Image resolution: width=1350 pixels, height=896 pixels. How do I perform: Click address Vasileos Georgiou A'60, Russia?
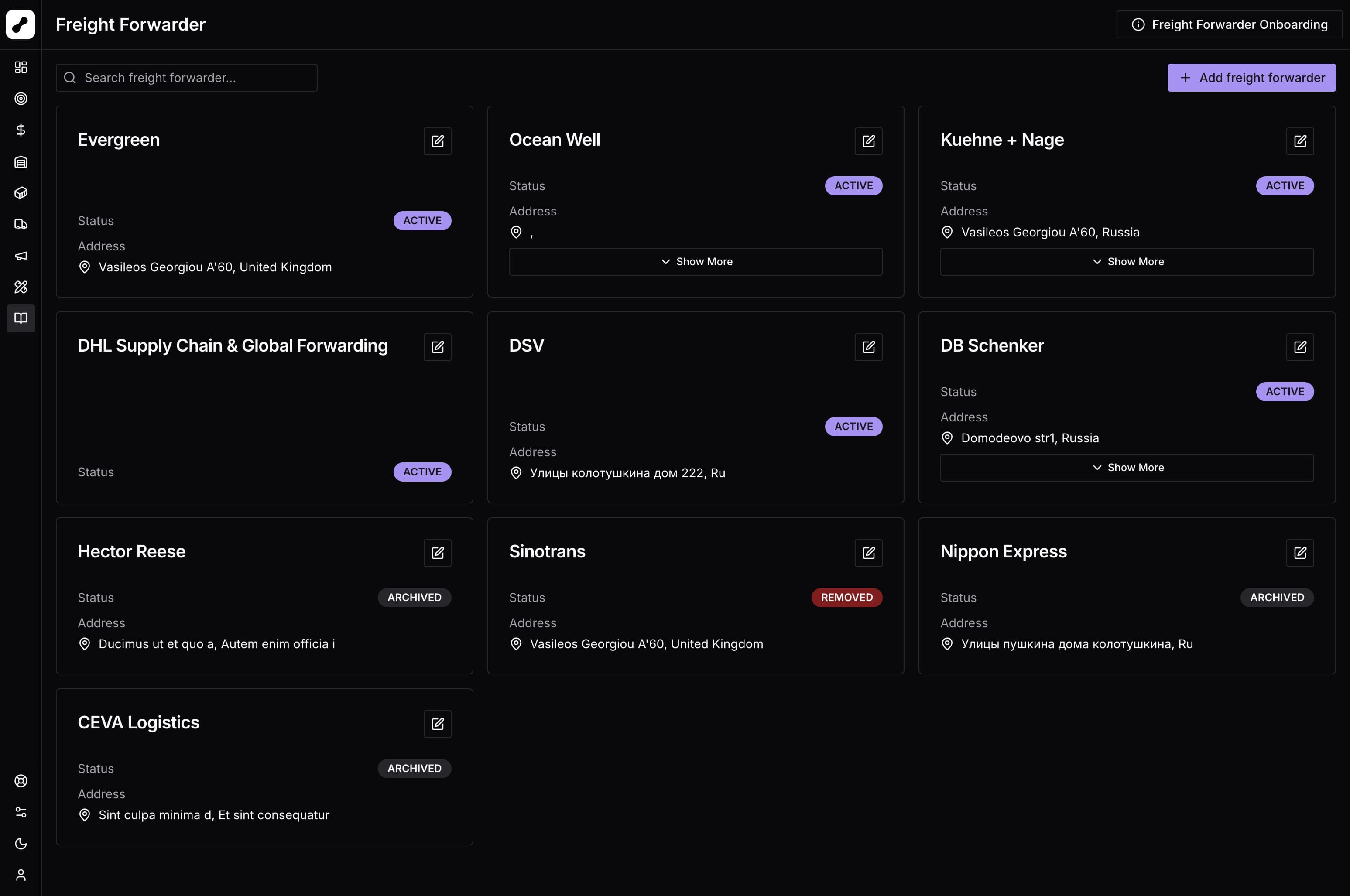(1051, 233)
